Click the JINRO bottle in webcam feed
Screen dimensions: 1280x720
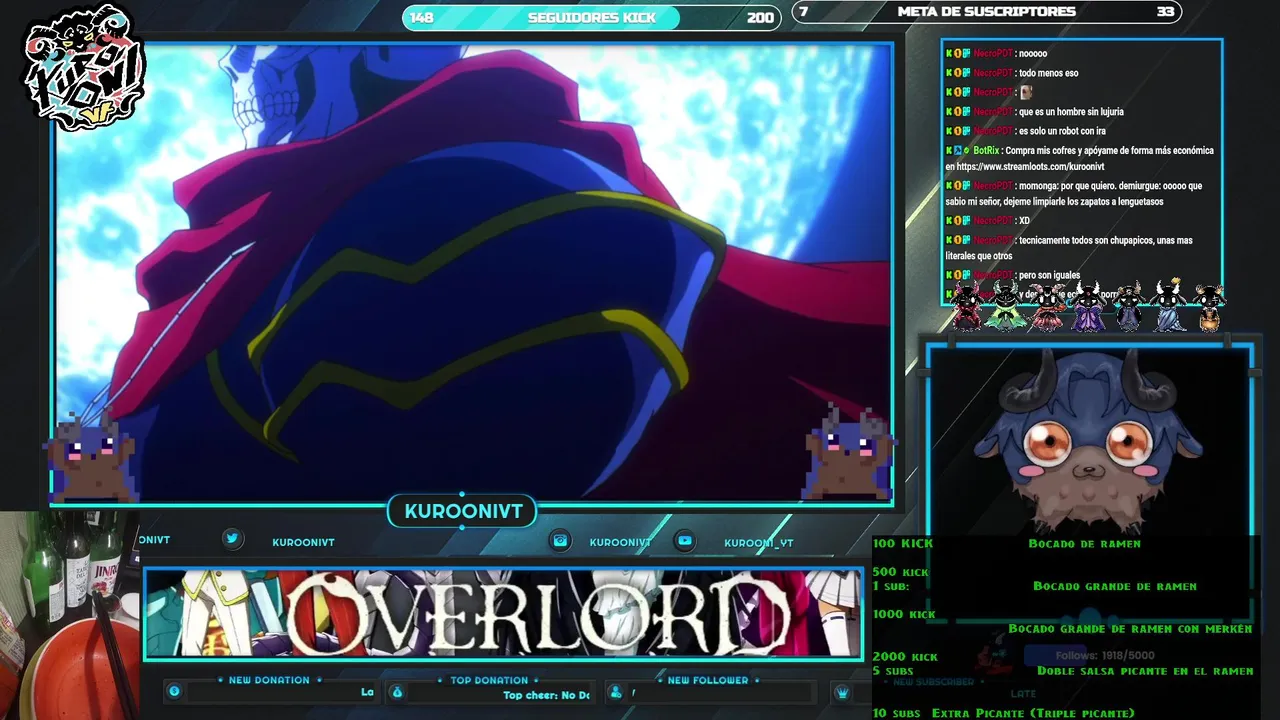pyautogui.click(x=106, y=560)
